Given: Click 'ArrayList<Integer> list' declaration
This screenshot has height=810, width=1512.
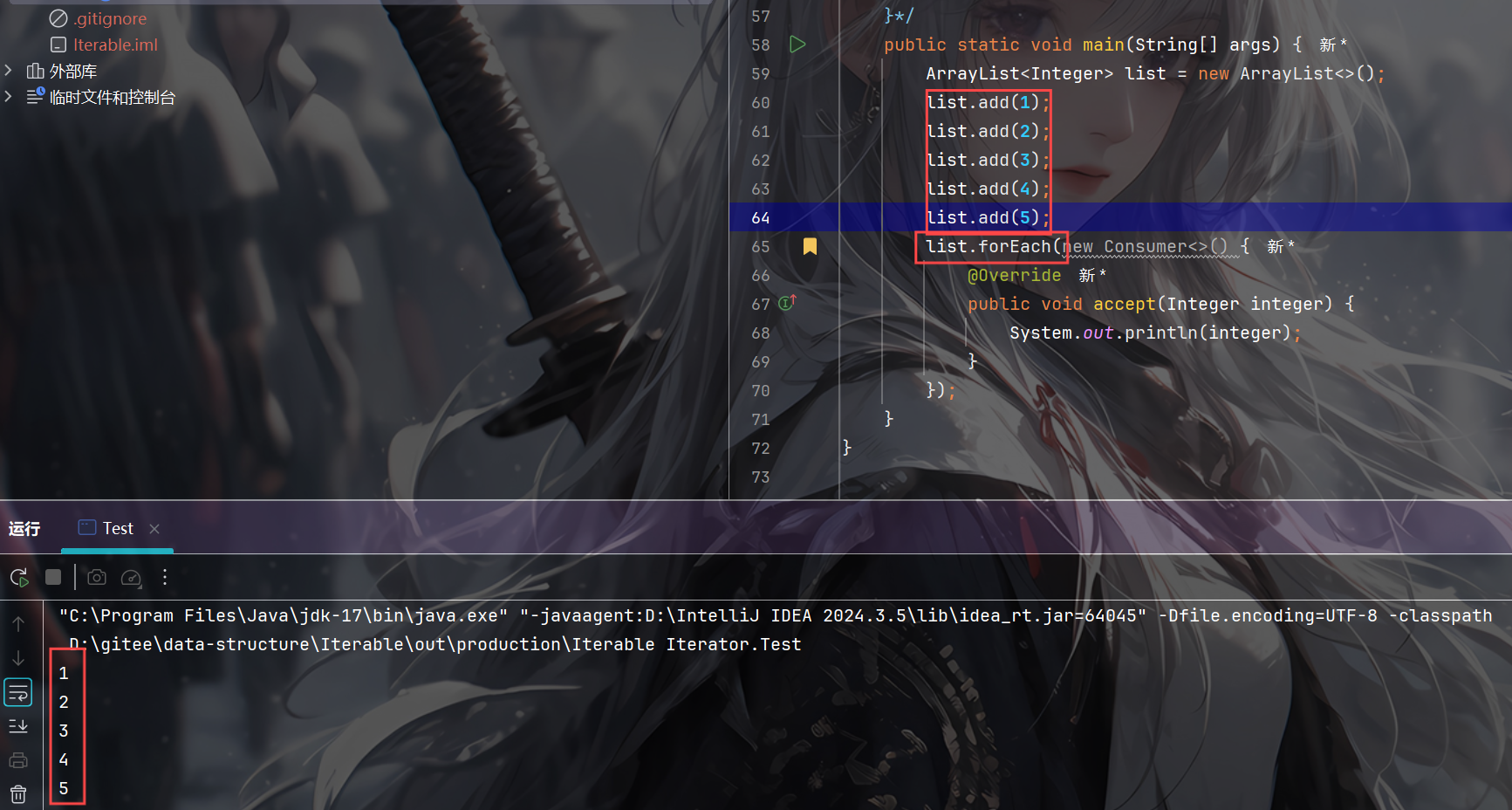Looking at the screenshot, I should (1046, 73).
